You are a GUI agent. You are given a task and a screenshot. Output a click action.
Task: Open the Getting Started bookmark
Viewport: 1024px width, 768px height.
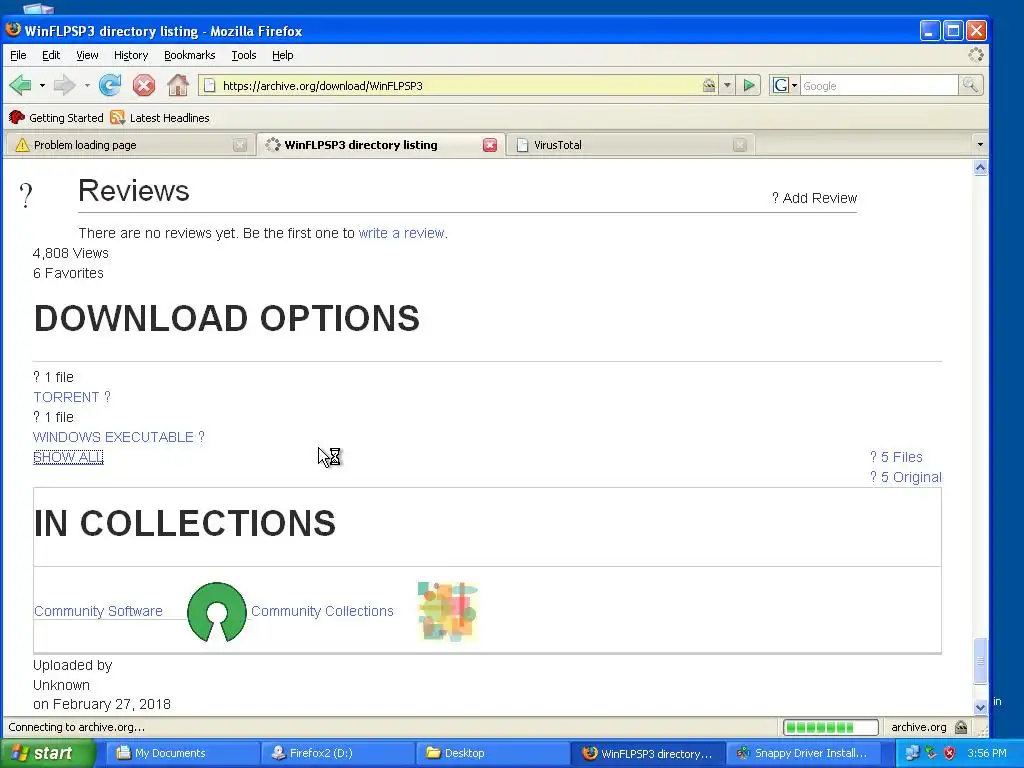point(56,118)
